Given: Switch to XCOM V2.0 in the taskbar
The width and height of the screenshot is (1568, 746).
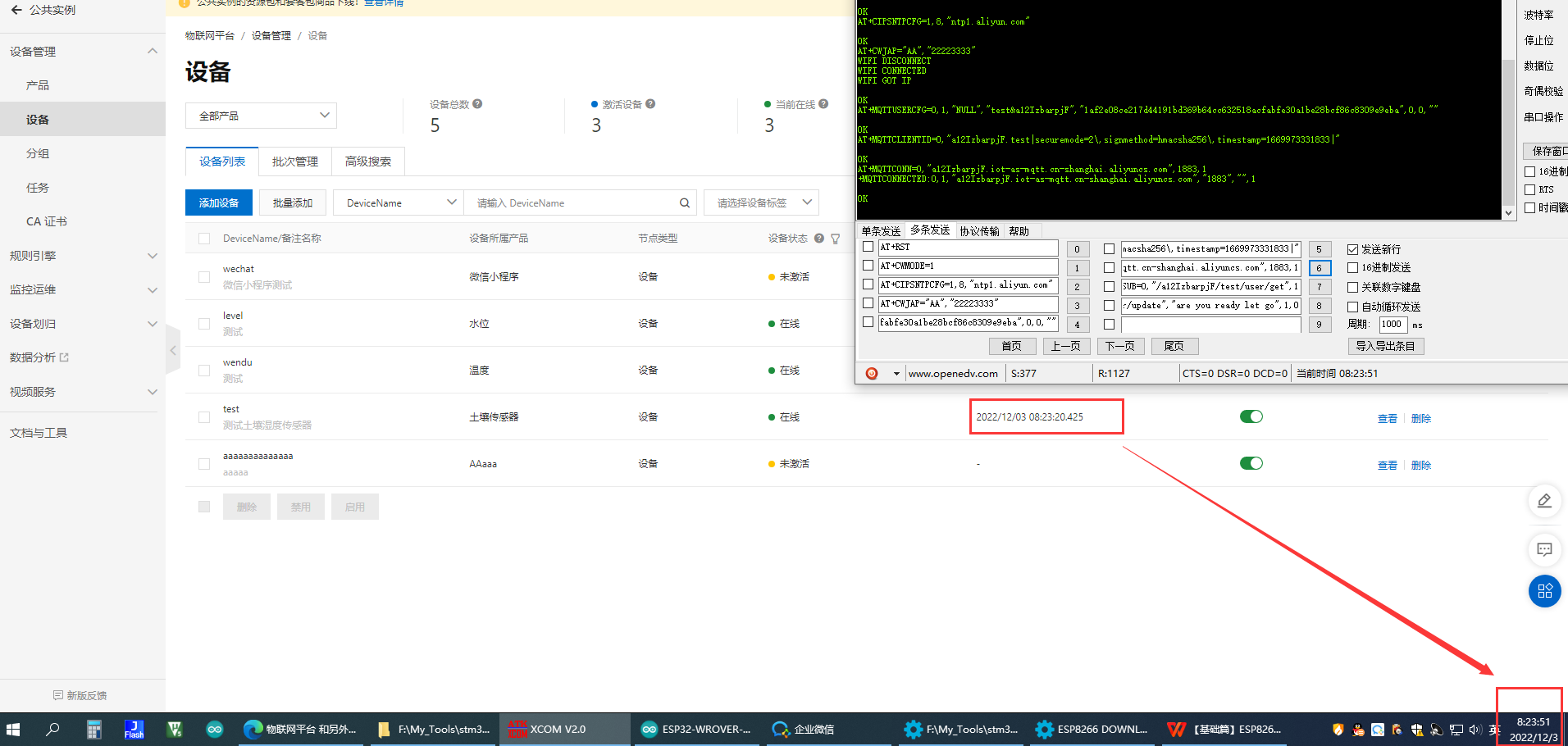Looking at the screenshot, I should pyautogui.click(x=564, y=729).
